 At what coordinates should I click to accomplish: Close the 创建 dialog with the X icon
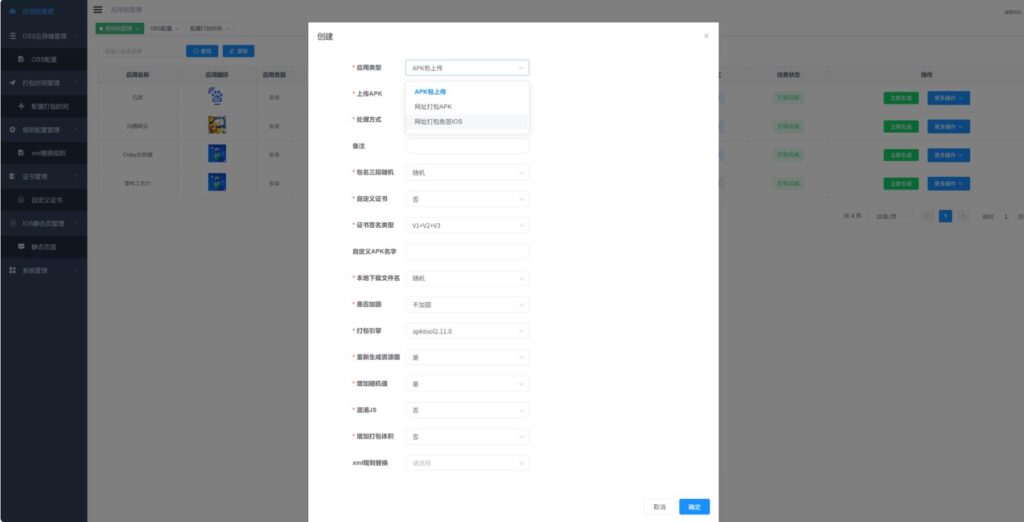tap(706, 36)
